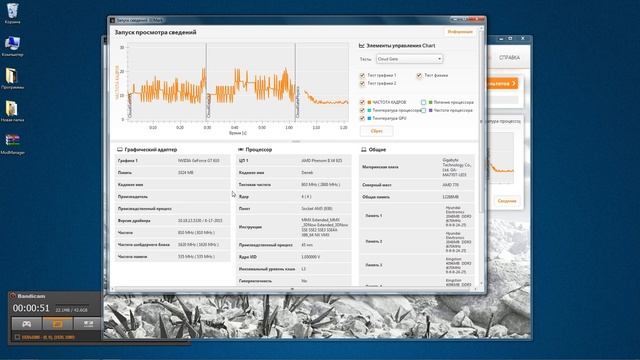
Task: Select Bandicam game recording mode icon
Action: (27, 324)
